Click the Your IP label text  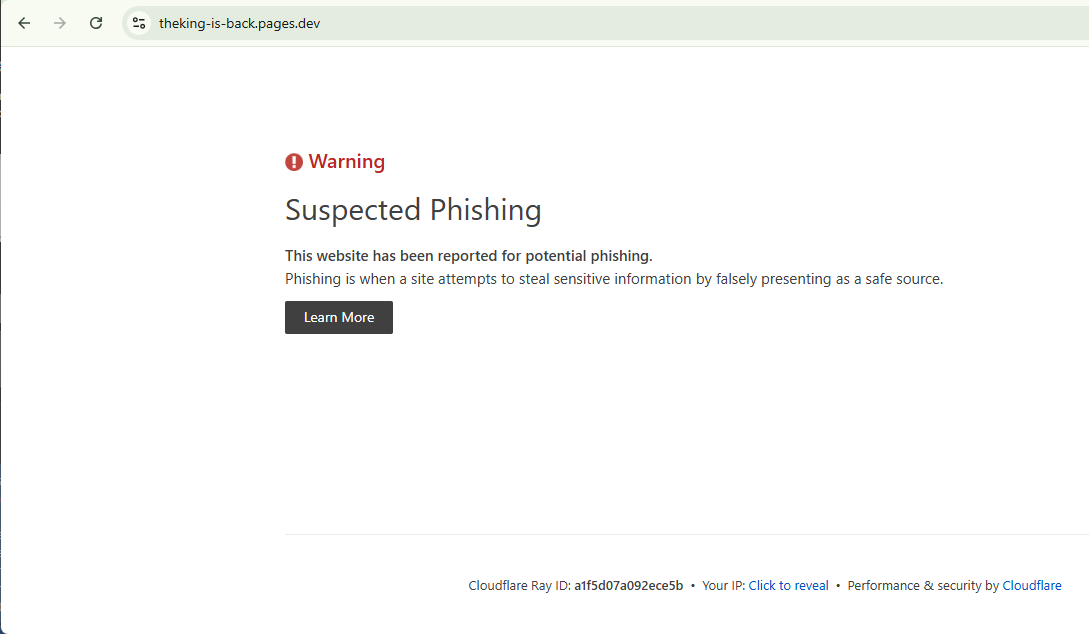click(724, 585)
